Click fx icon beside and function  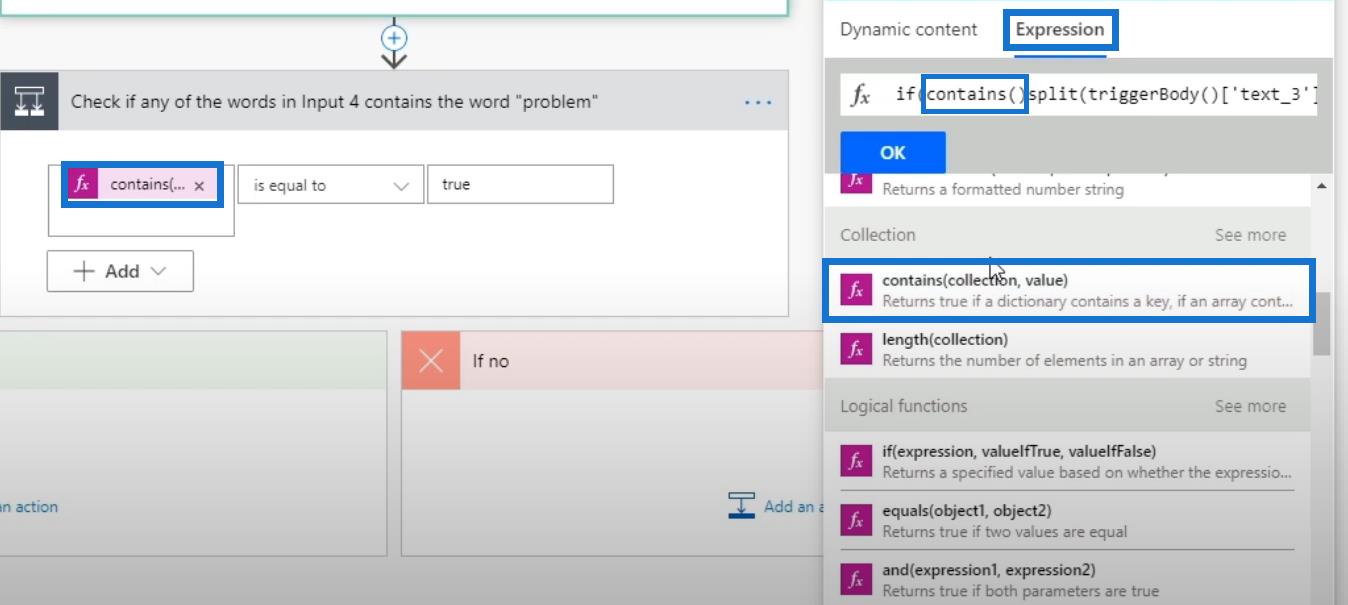coord(856,580)
